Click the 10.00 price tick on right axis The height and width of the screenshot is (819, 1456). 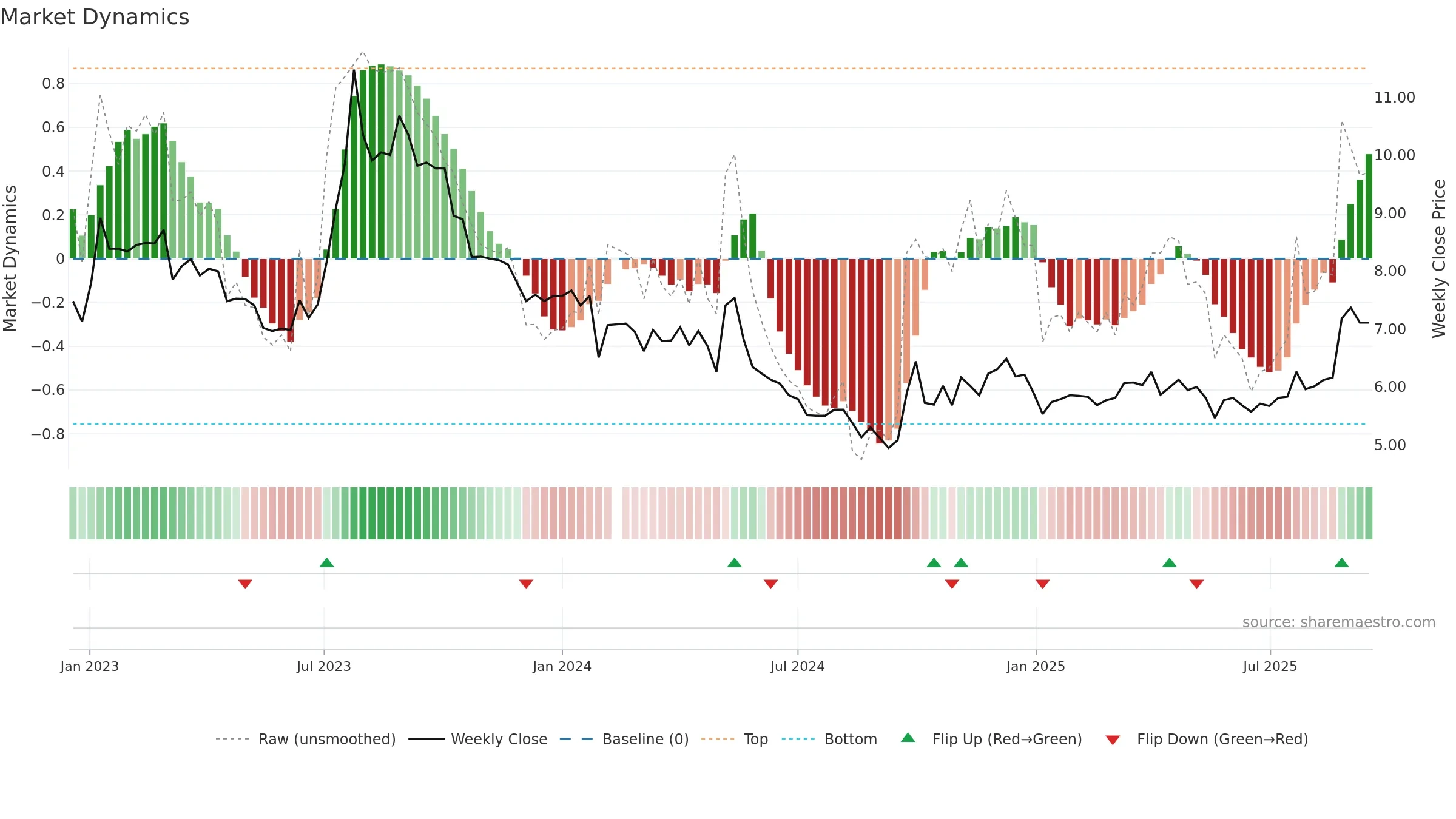click(x=1394, y=155)
